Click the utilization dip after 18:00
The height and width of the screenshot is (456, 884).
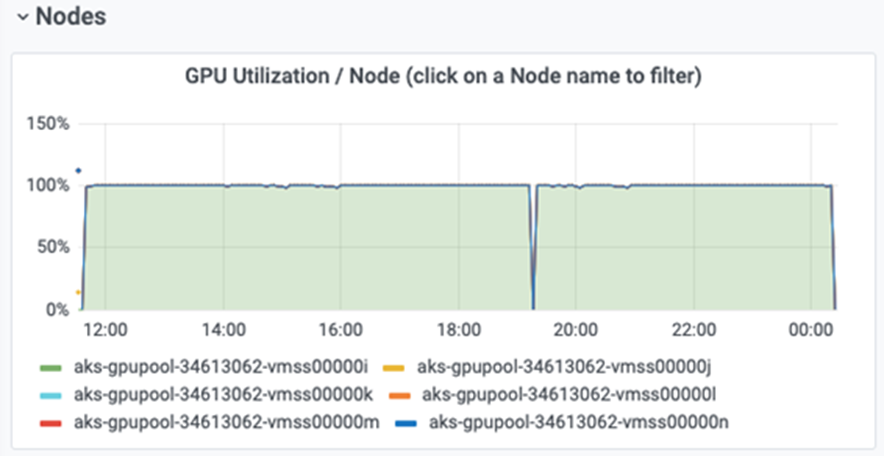point(533,248)
